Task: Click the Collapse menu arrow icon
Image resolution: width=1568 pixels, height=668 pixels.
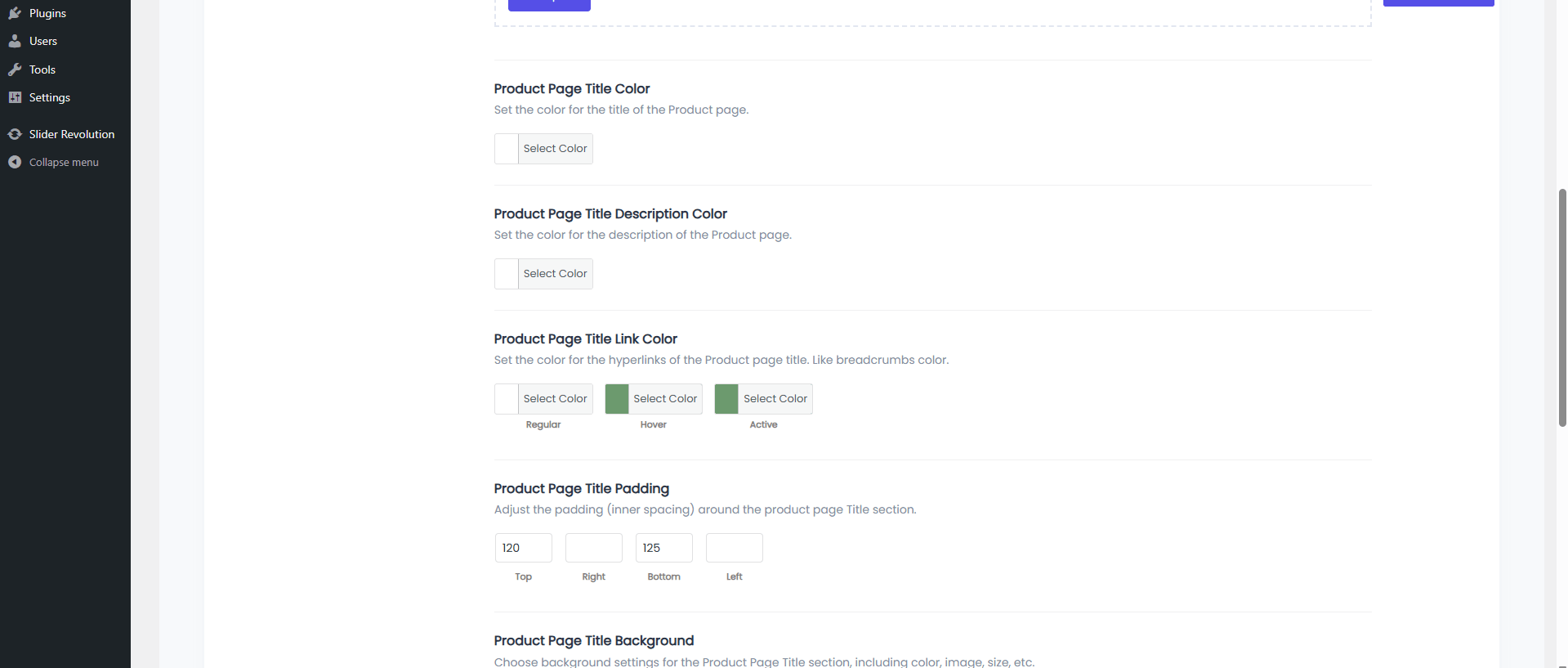Action: coord(15,162)
